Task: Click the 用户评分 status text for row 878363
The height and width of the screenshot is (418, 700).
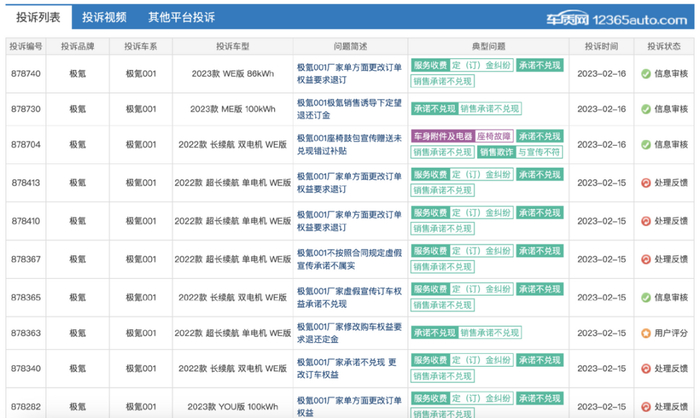Action: 671,333
